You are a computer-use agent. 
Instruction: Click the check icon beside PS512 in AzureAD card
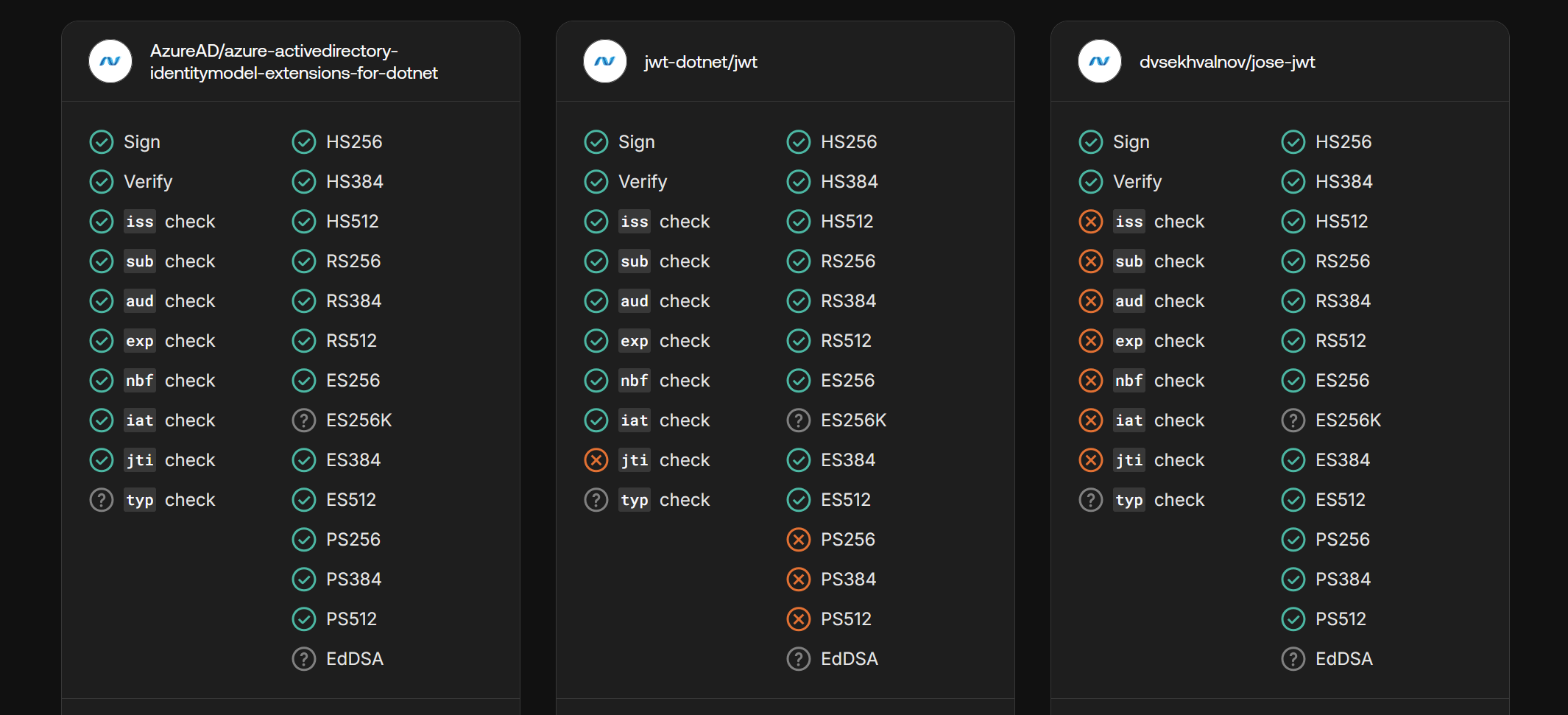pyautogui.click(x=304, y=619)
